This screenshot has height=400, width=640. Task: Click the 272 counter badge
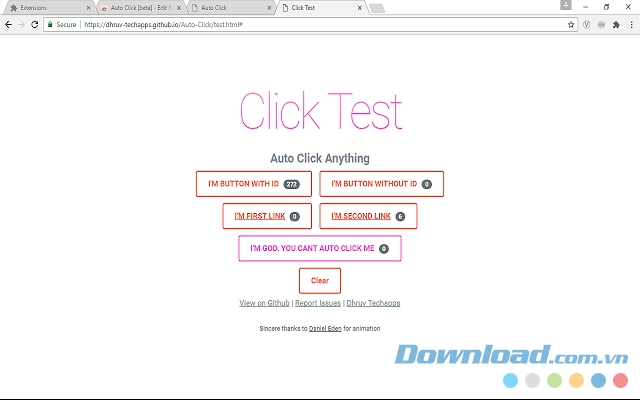[x=291, y=184]
